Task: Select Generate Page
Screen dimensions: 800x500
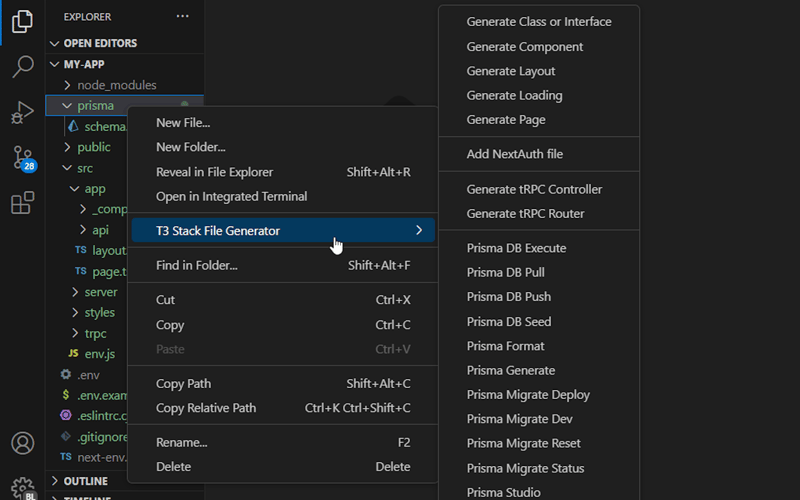Action: 539,120
